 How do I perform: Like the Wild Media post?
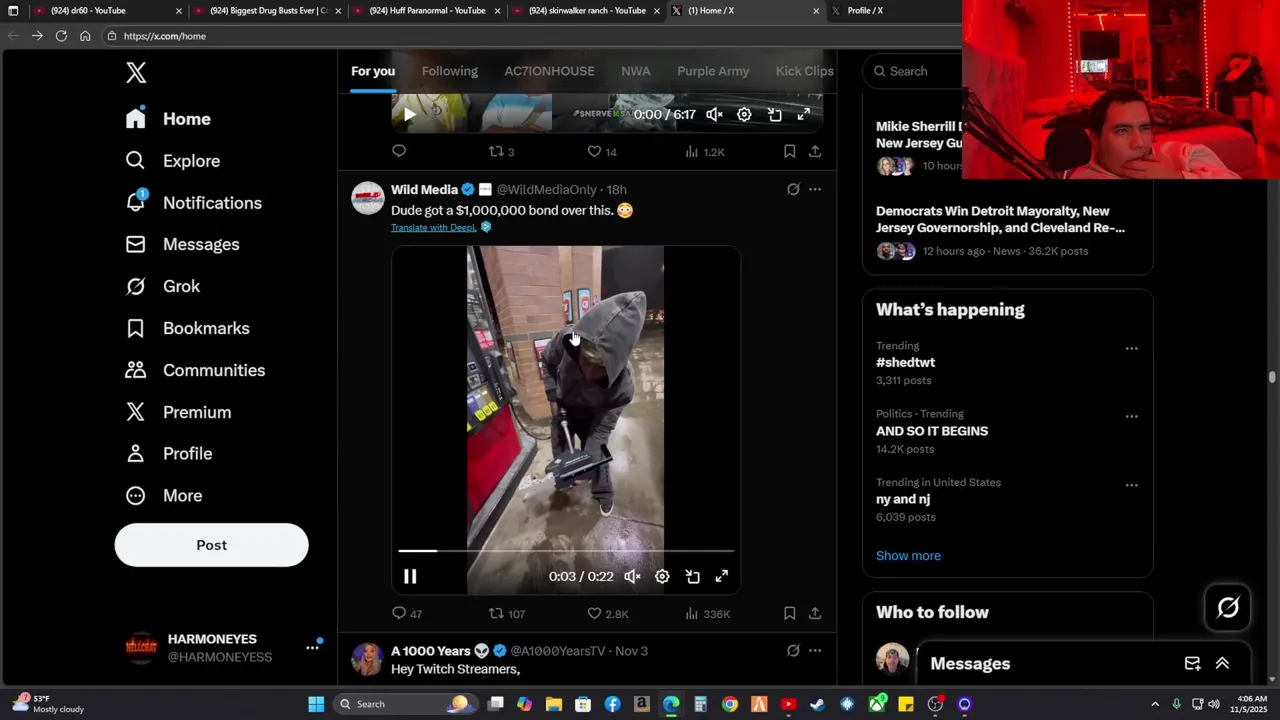[607, 613]
